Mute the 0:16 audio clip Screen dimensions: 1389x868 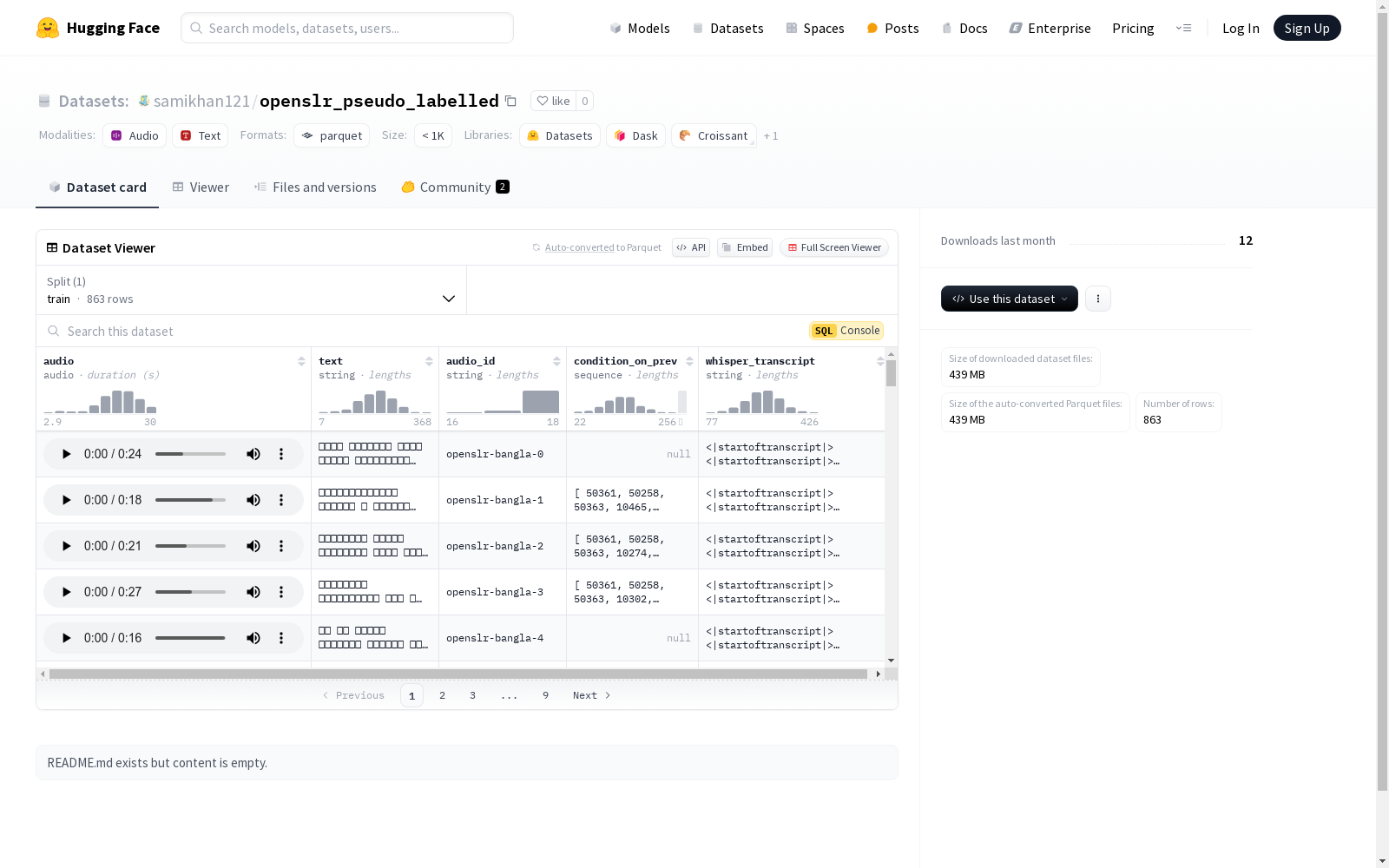[253, 638]
